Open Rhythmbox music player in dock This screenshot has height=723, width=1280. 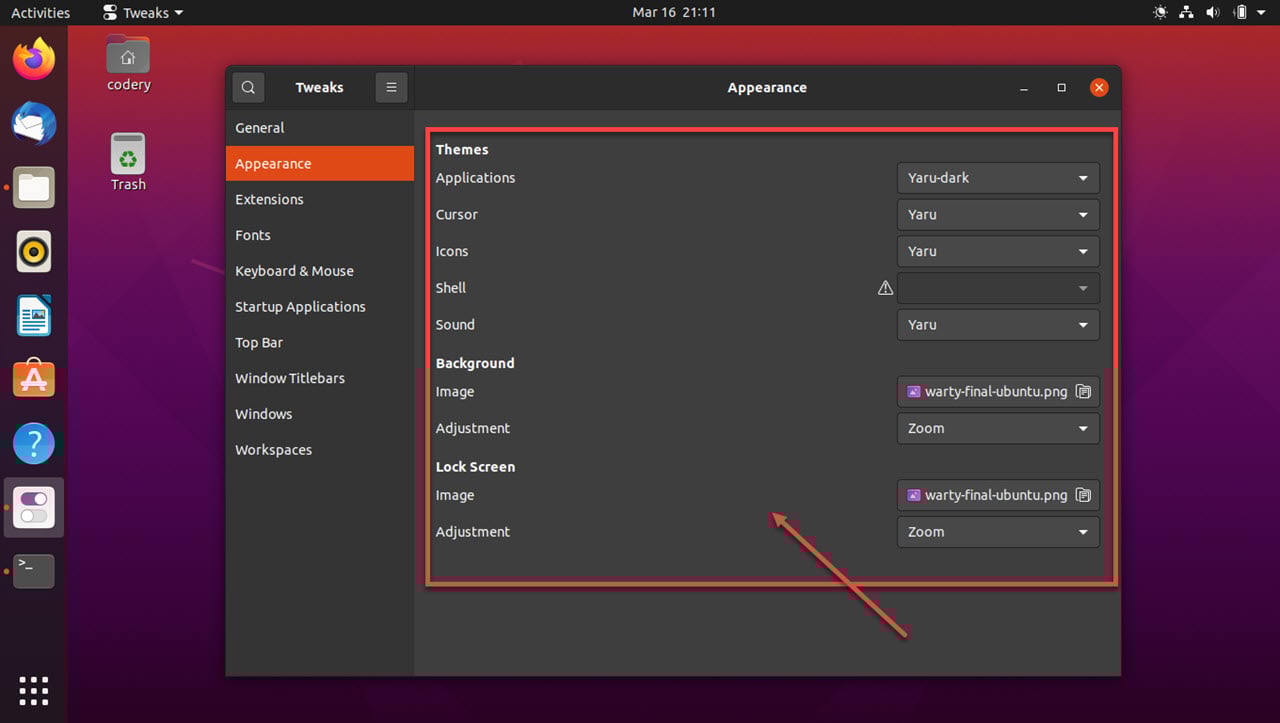(x=34, y=251)
